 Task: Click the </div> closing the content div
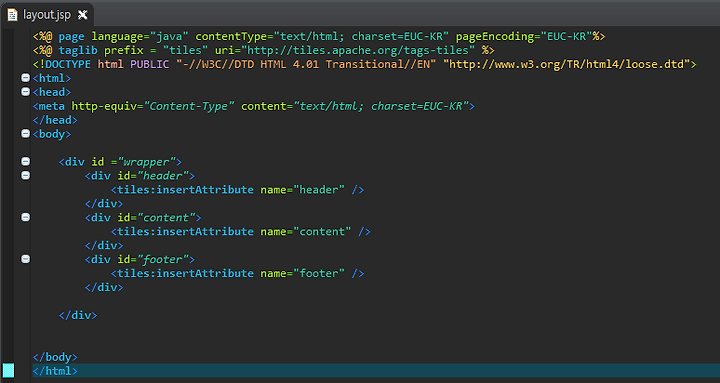pos(104,245)
